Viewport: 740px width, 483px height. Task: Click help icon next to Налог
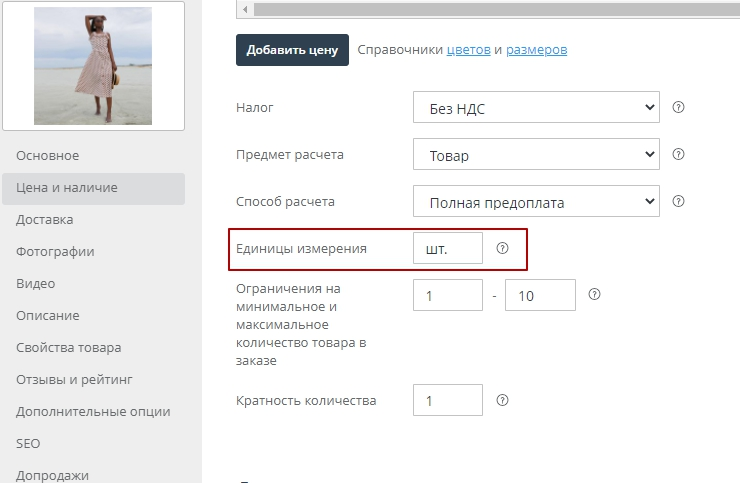point(678,107)
